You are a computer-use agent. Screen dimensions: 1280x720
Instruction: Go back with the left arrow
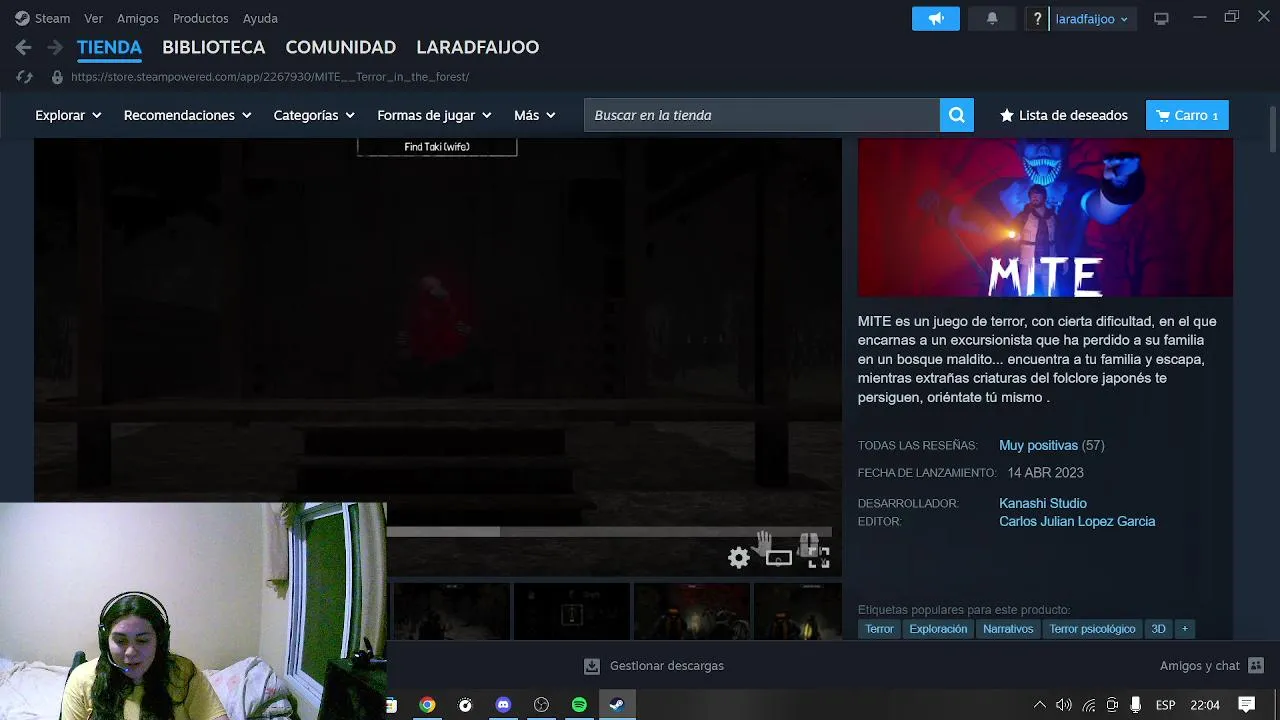click(x=24, y=47)
